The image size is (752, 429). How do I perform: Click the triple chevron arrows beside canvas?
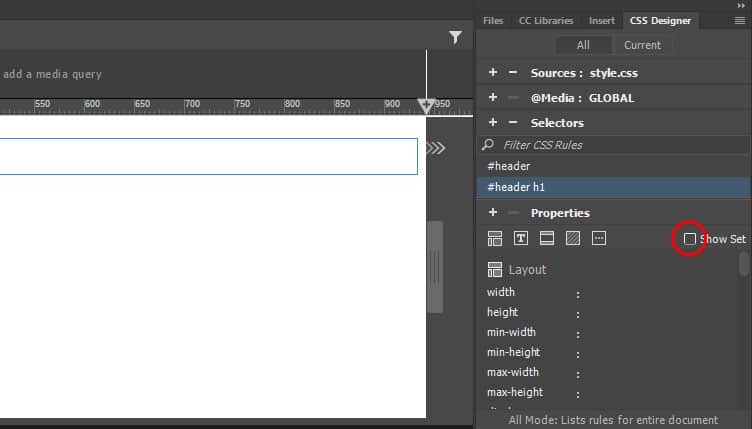435,148
